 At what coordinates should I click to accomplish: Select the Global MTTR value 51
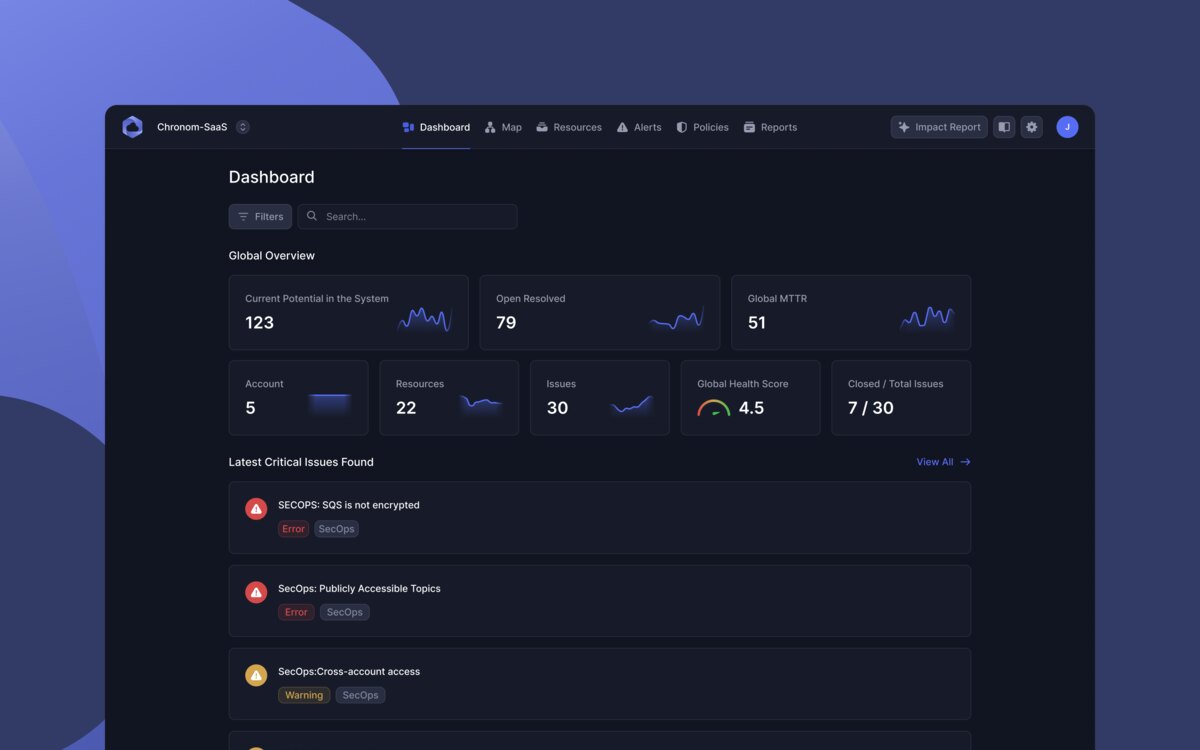click(x=757, y=323)
